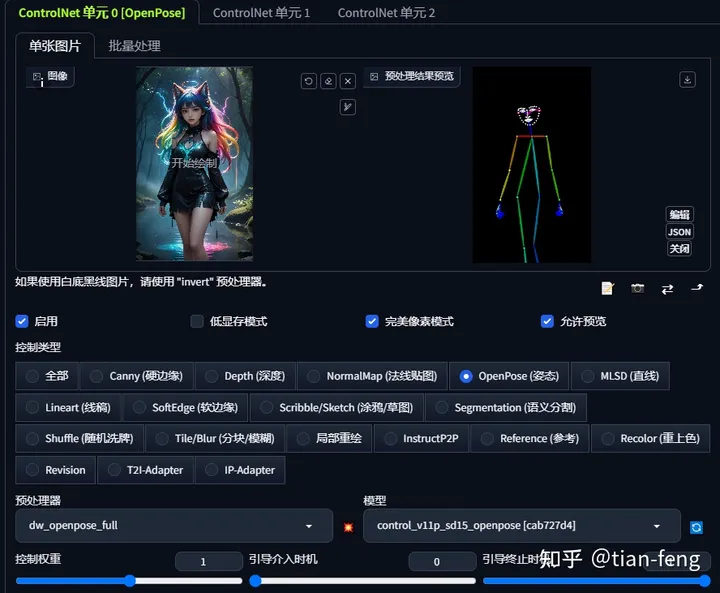The image size is (720, 593).
Task: Click the 控制权重 value field showing 1
Action: coord(209,561)
